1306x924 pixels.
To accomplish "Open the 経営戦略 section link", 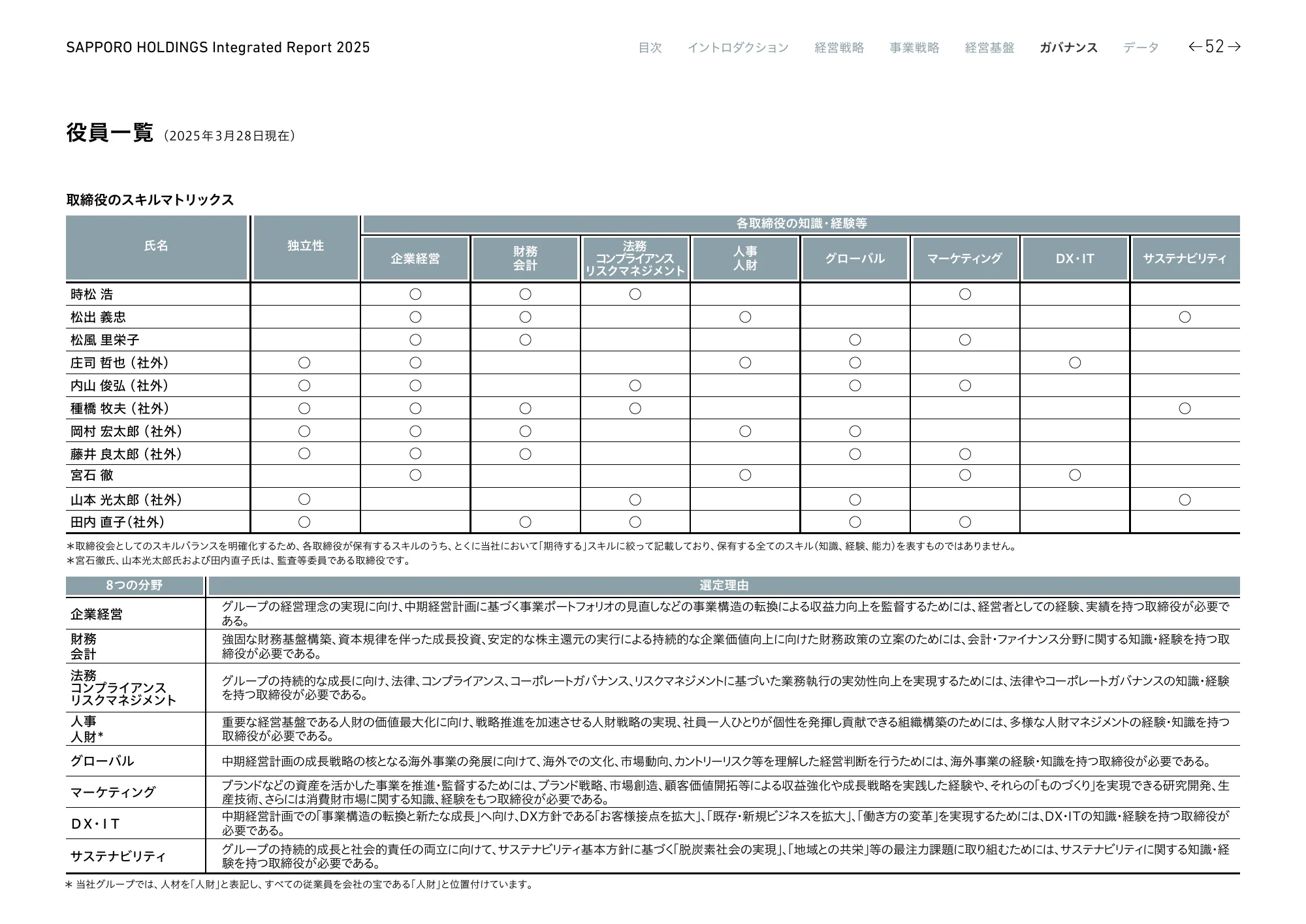I will tap(839, 48).
